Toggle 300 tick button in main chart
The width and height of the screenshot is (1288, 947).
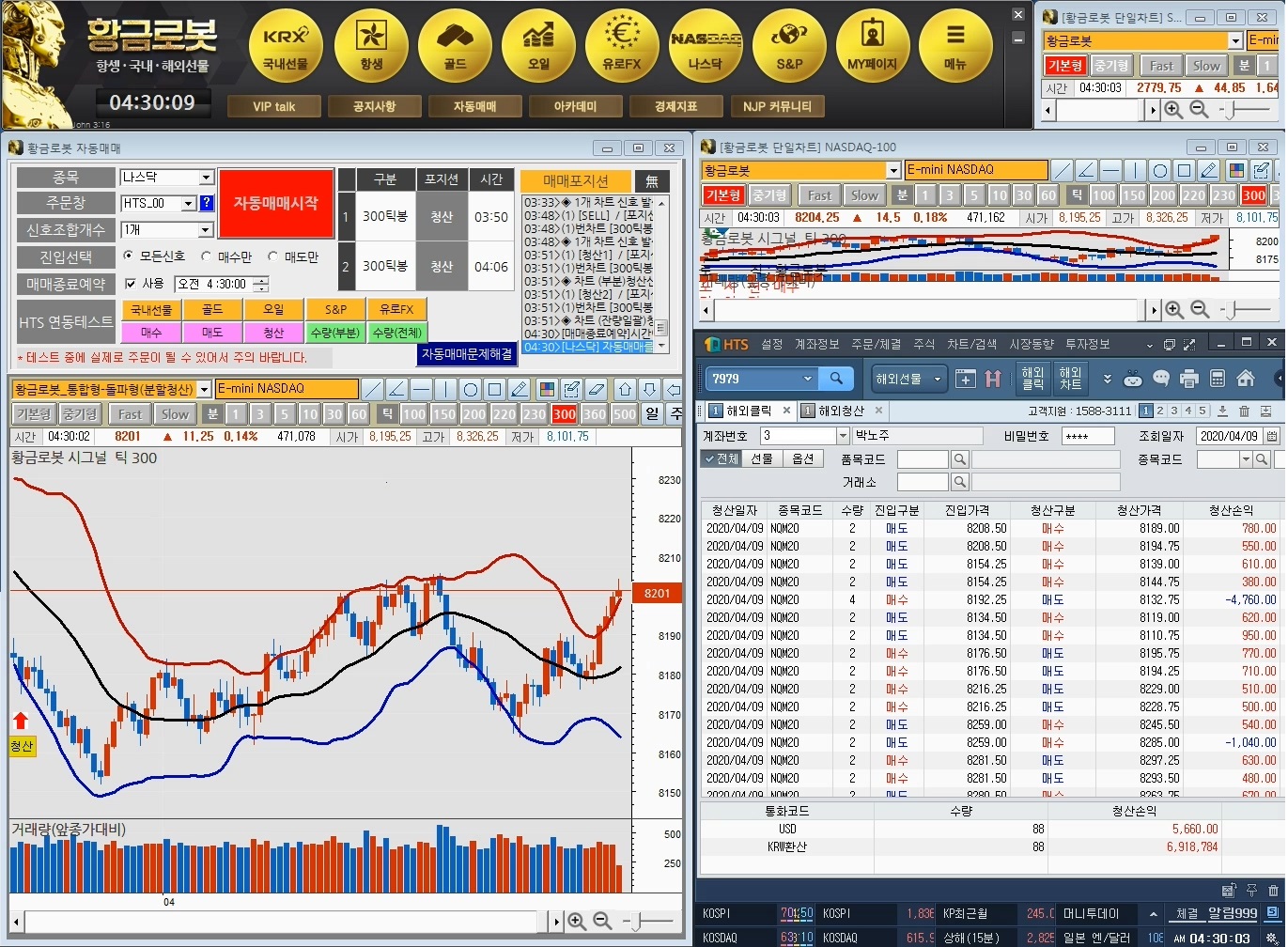pos(565,414)
